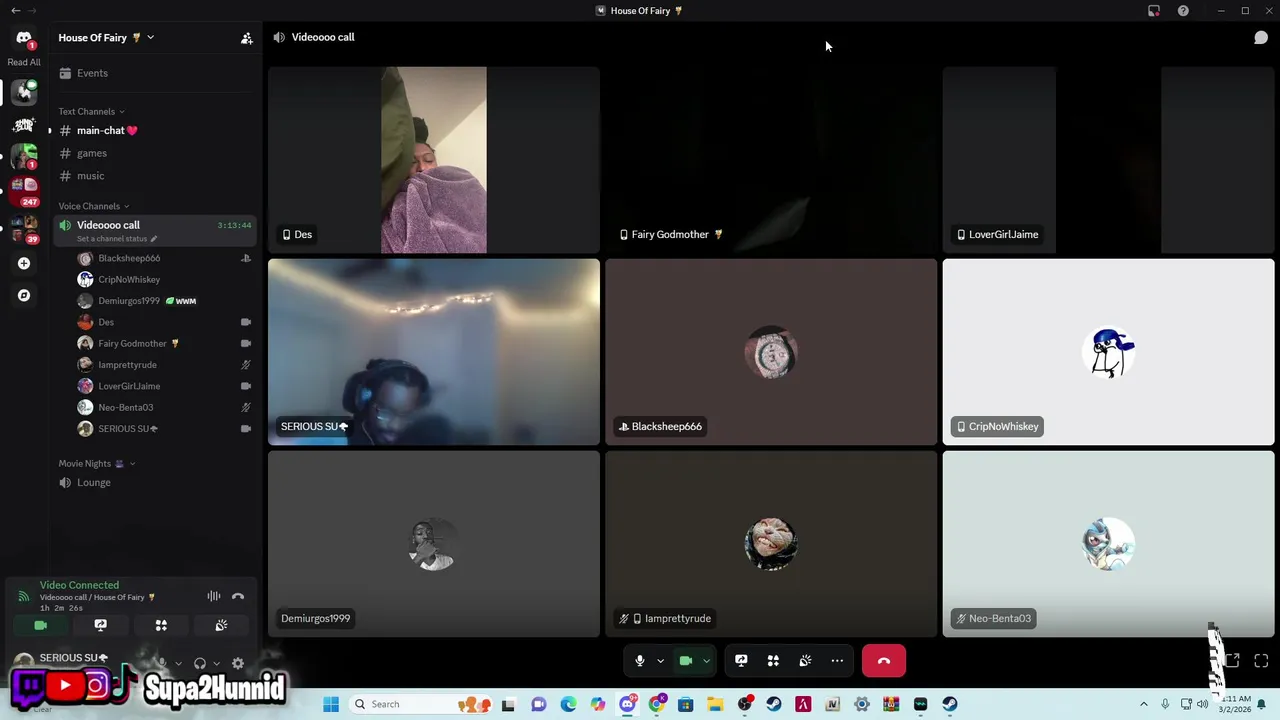1280x720 pixels.
Task: Collapse the Voice Channels category
Action: 93,206
